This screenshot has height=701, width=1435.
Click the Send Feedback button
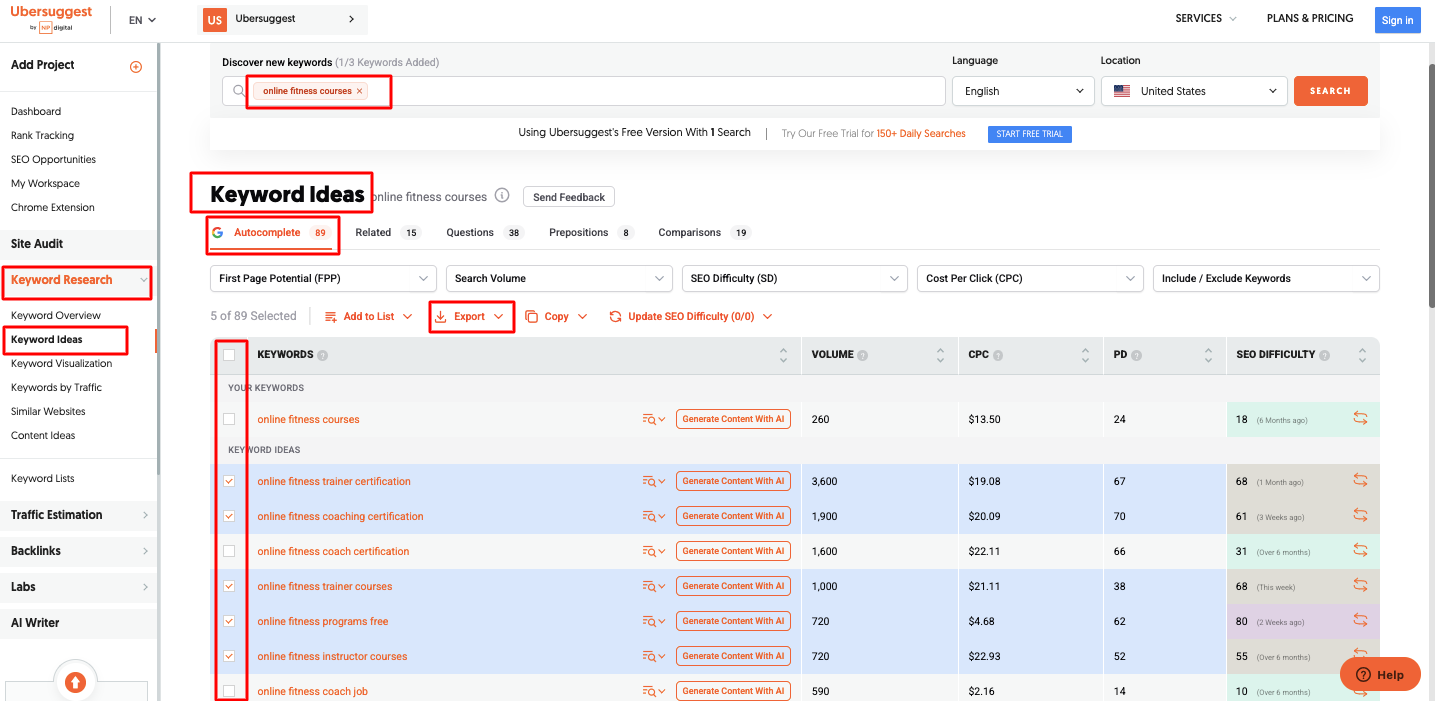pyautogui.click(x=569, y=197)
